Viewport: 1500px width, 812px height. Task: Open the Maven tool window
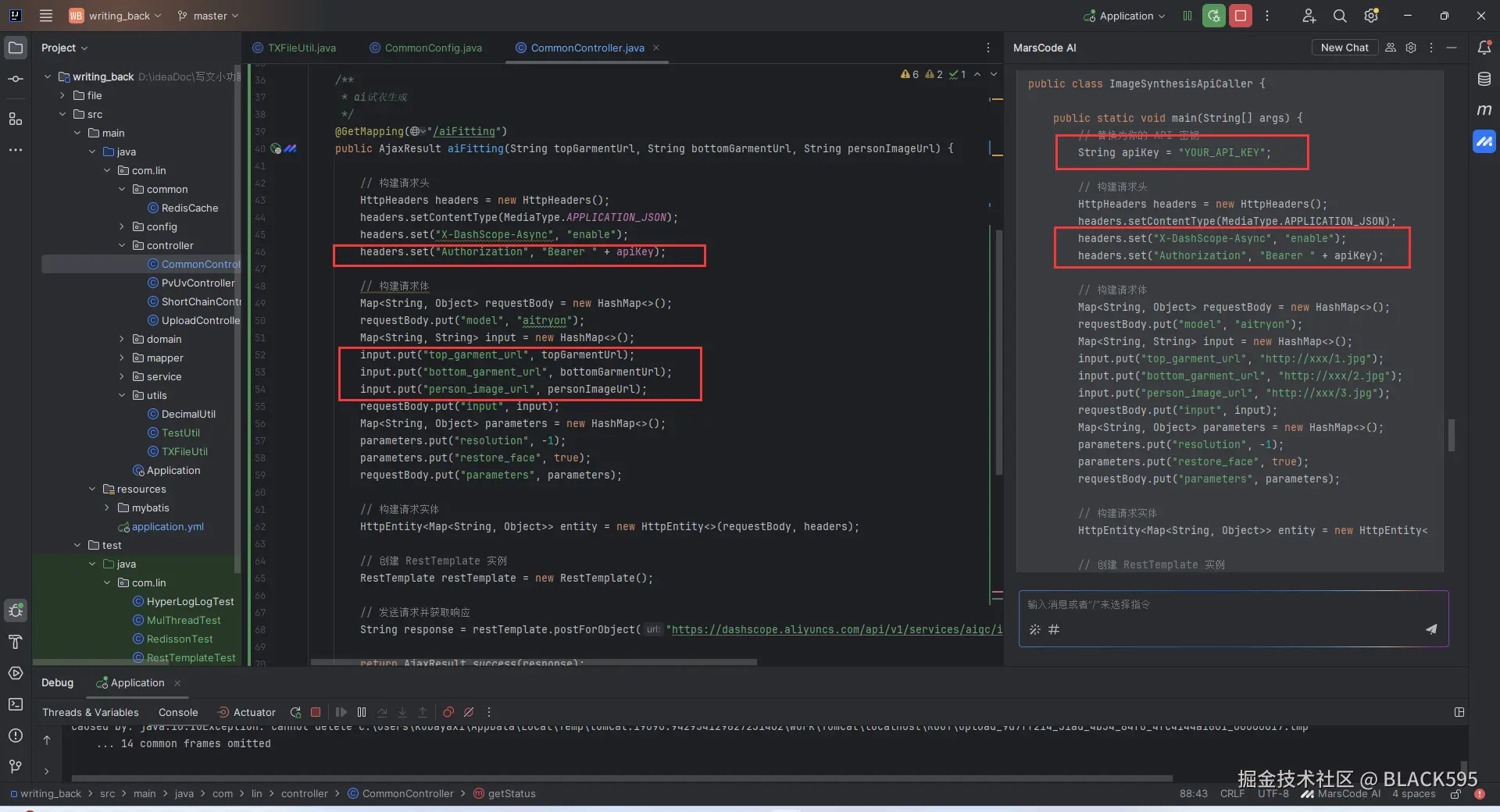click(x=1484, y=110)
